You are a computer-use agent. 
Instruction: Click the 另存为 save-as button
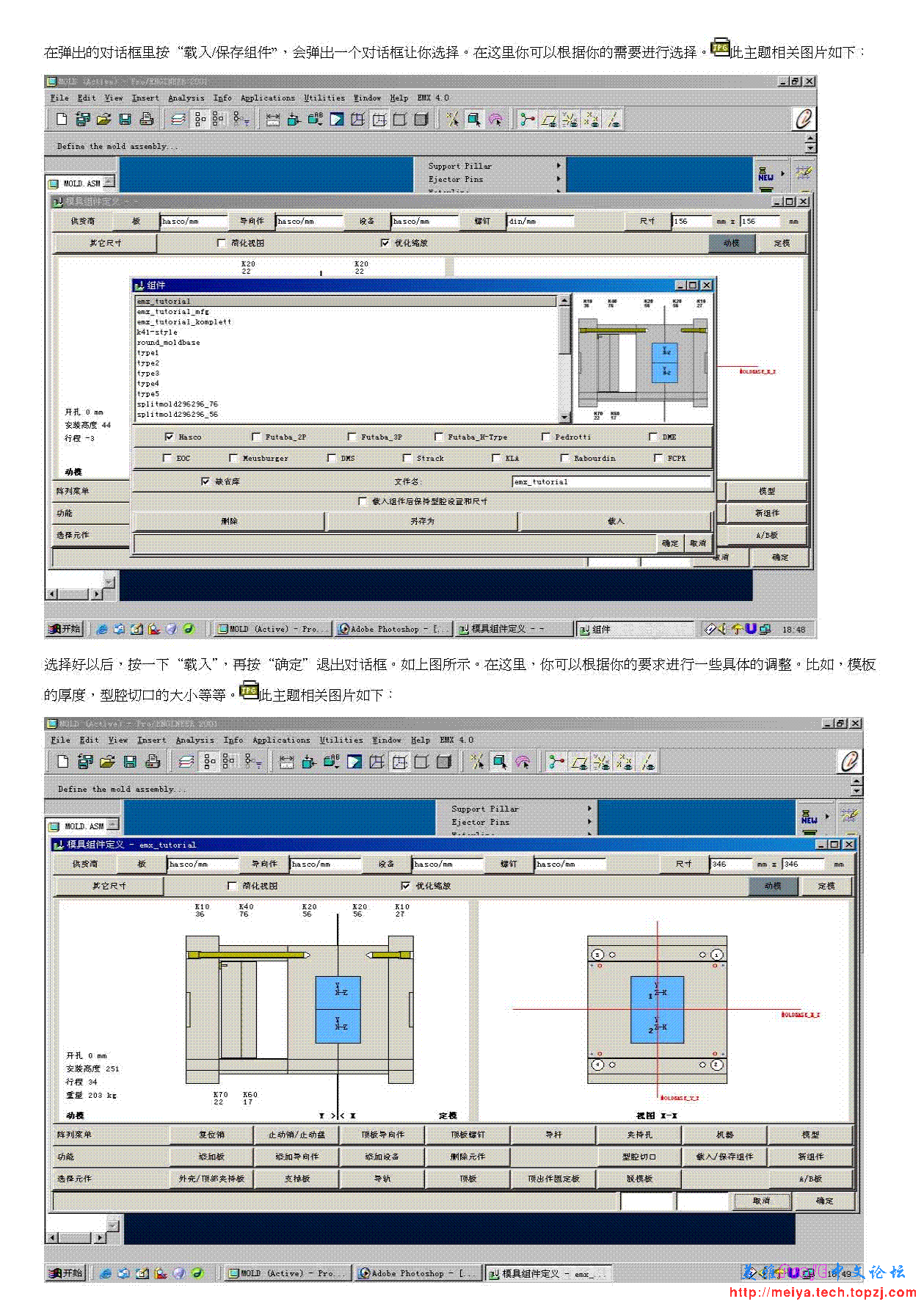[422, 521]
